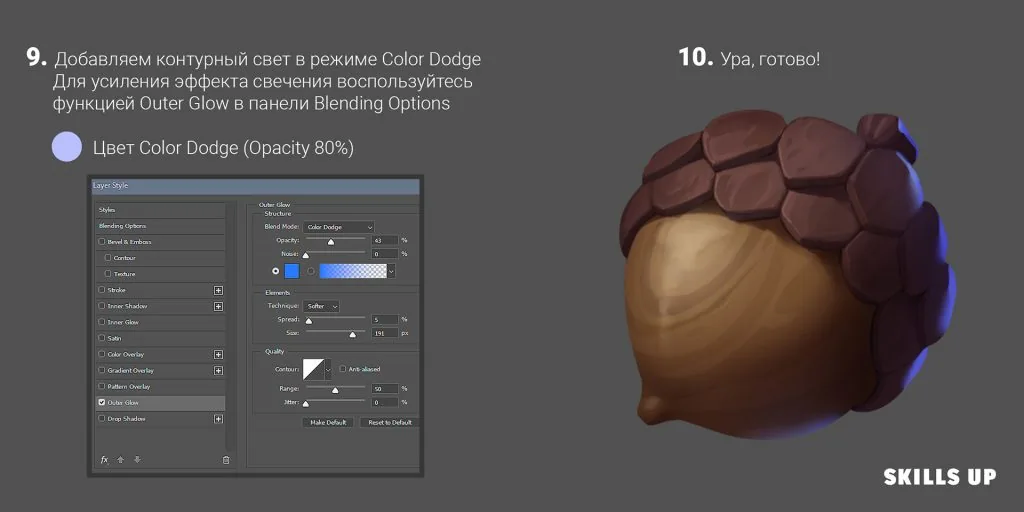1024x512 pixels.
Task: Enable the Texture sub-effect checkbox
Action: [108, 274]
